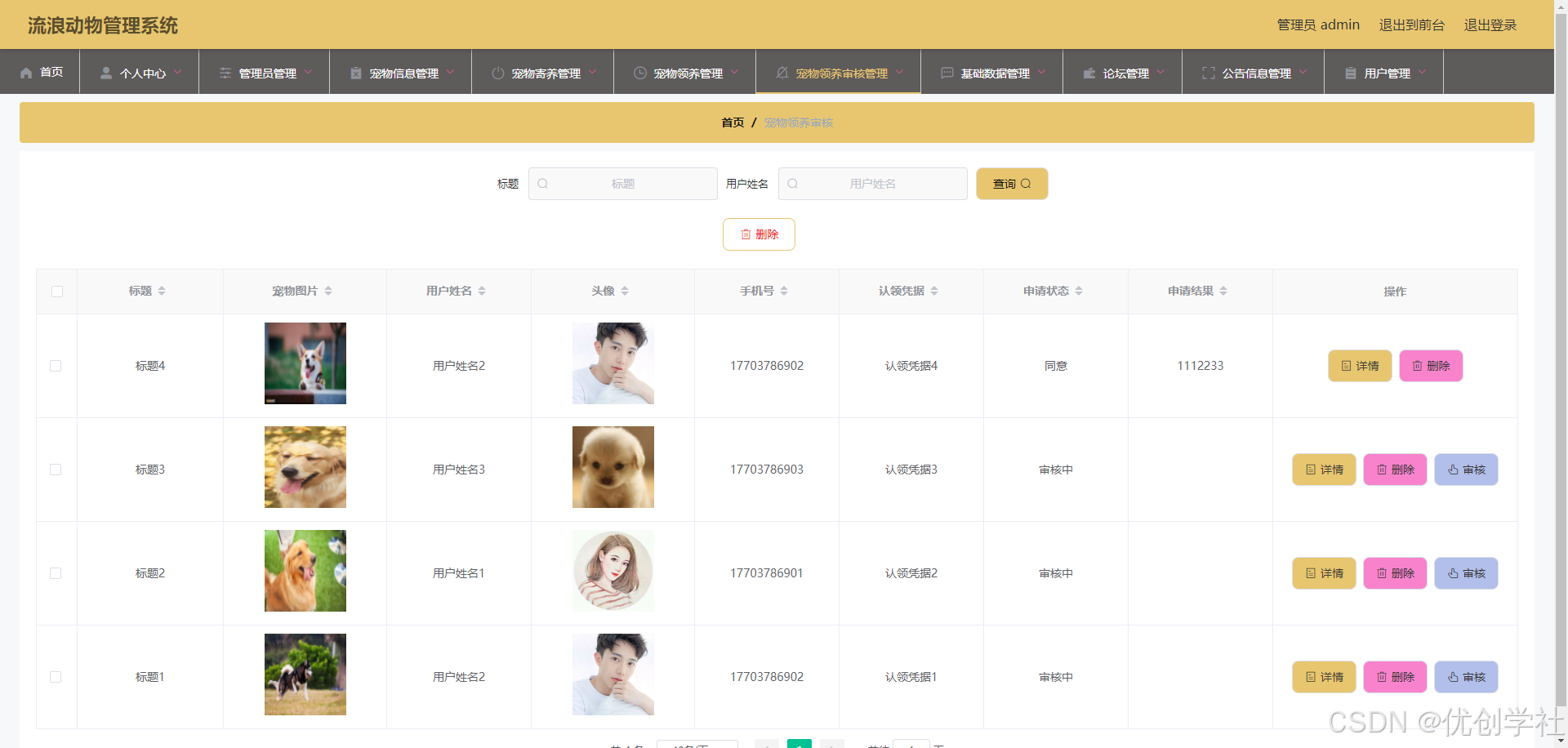Check the row checkbox for 标题4
The height and width of the screenshot is (748, 1568).
pyautogui.click(x=56, y=366)
